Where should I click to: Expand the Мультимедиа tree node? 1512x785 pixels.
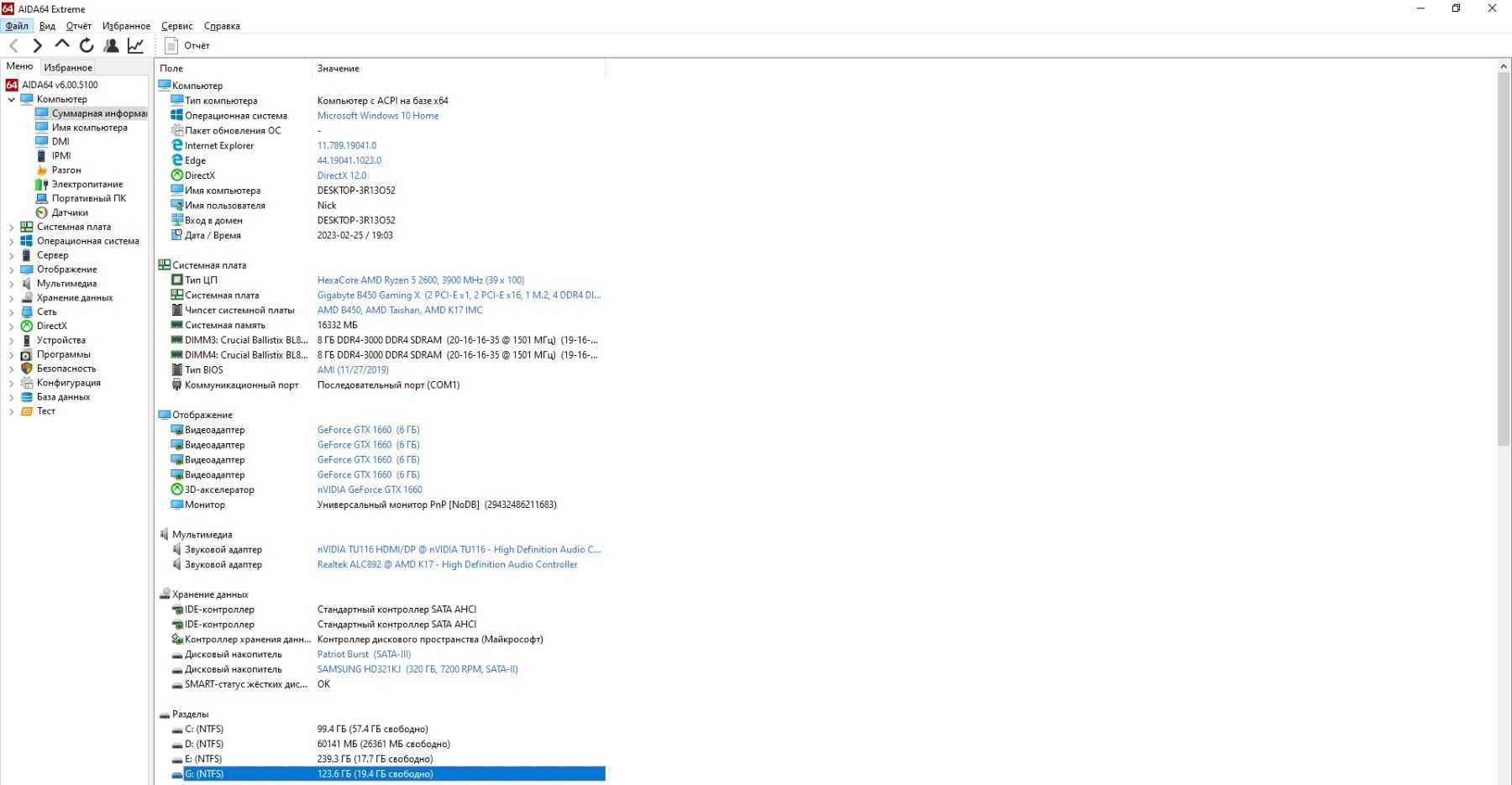tap(11, 284)
